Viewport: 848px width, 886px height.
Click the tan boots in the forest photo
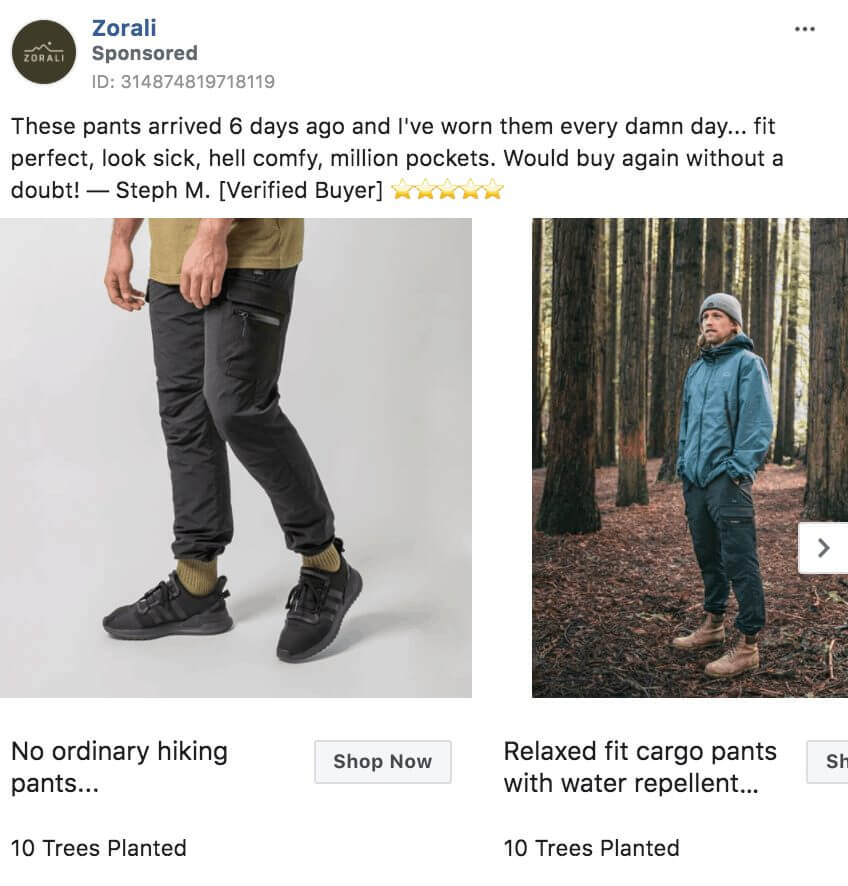[x=700, y=632]
